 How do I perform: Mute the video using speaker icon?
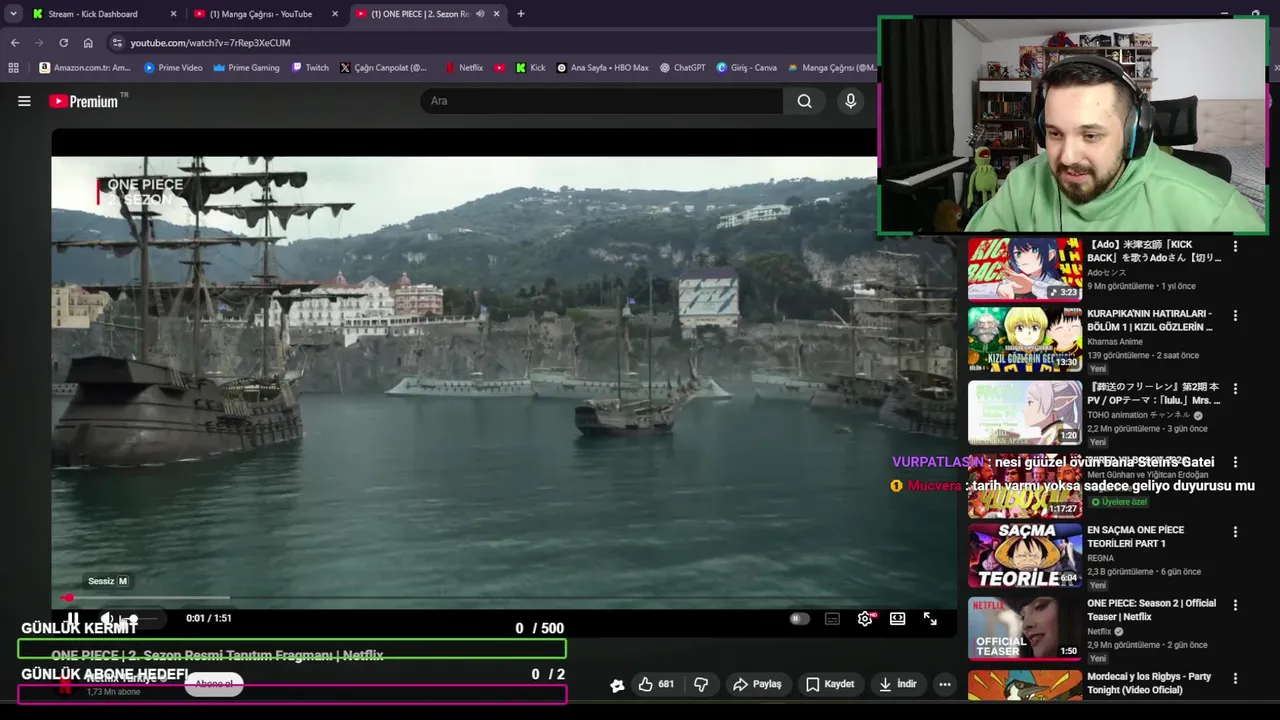tap(107, 619)
